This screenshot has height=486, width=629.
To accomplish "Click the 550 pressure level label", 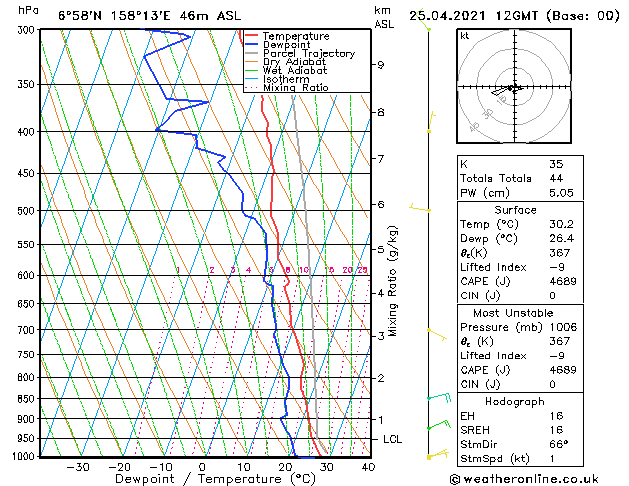I will tap(28, 245).
